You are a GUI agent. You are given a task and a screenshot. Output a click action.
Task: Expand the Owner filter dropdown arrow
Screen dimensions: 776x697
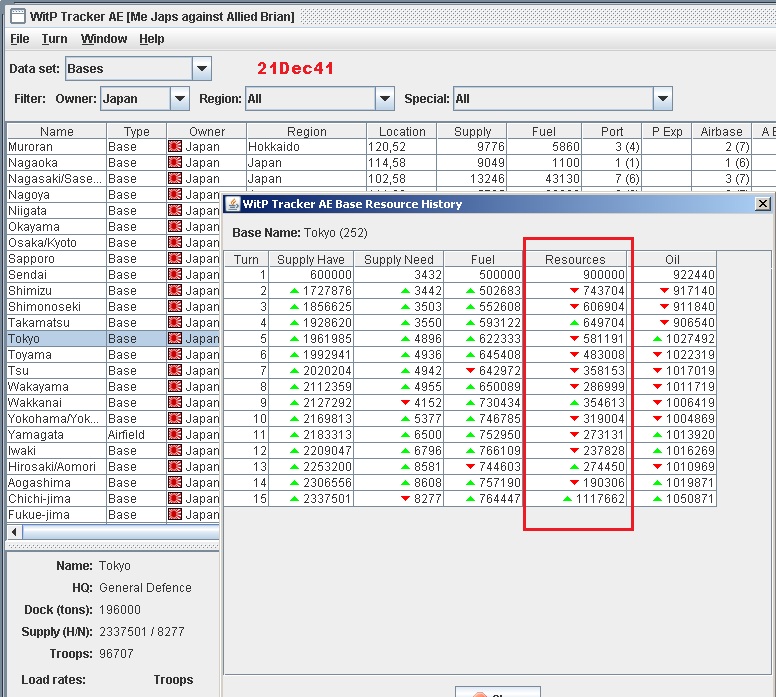(180, 99)
